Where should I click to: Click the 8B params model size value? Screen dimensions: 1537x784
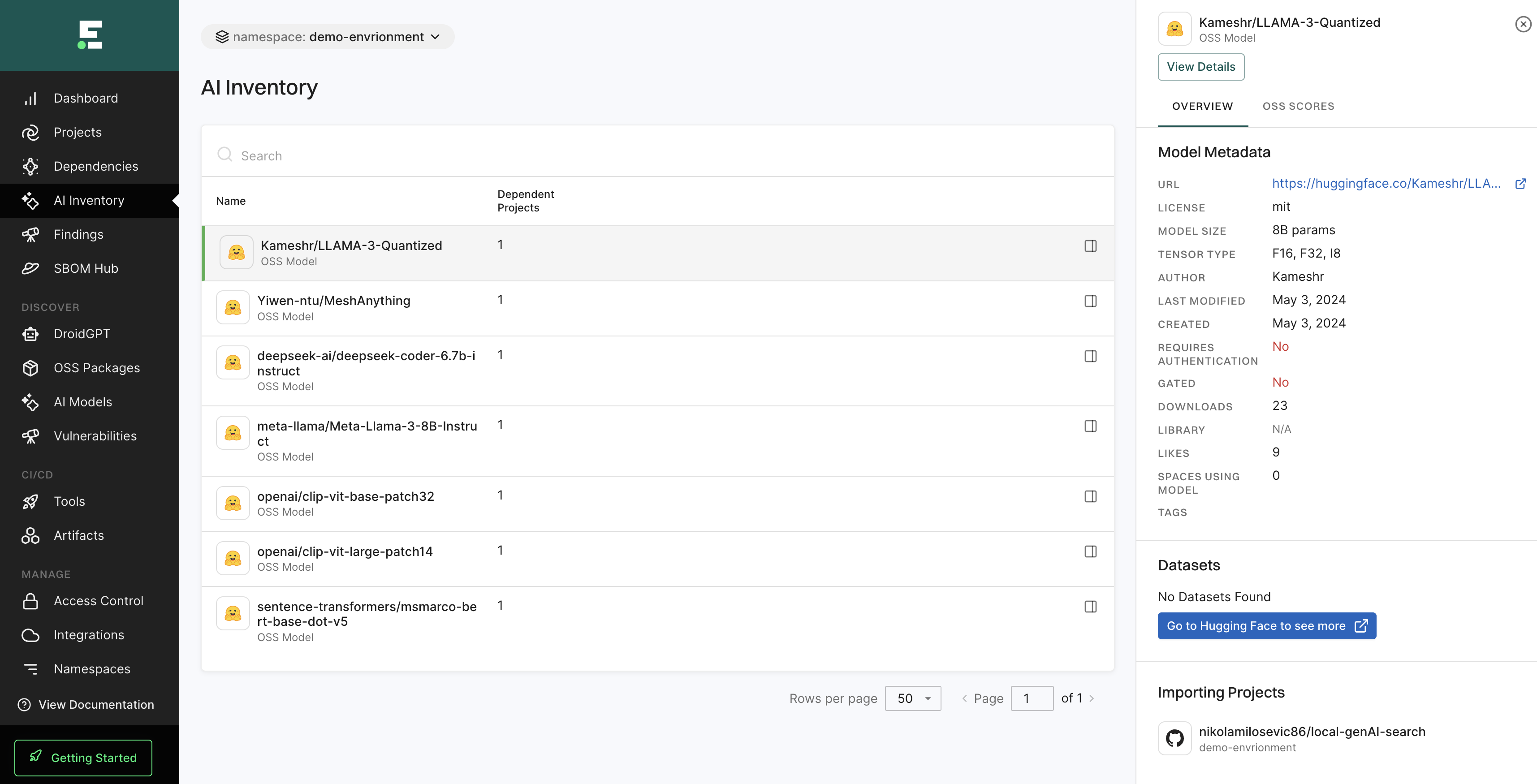tap(1304, 230)
